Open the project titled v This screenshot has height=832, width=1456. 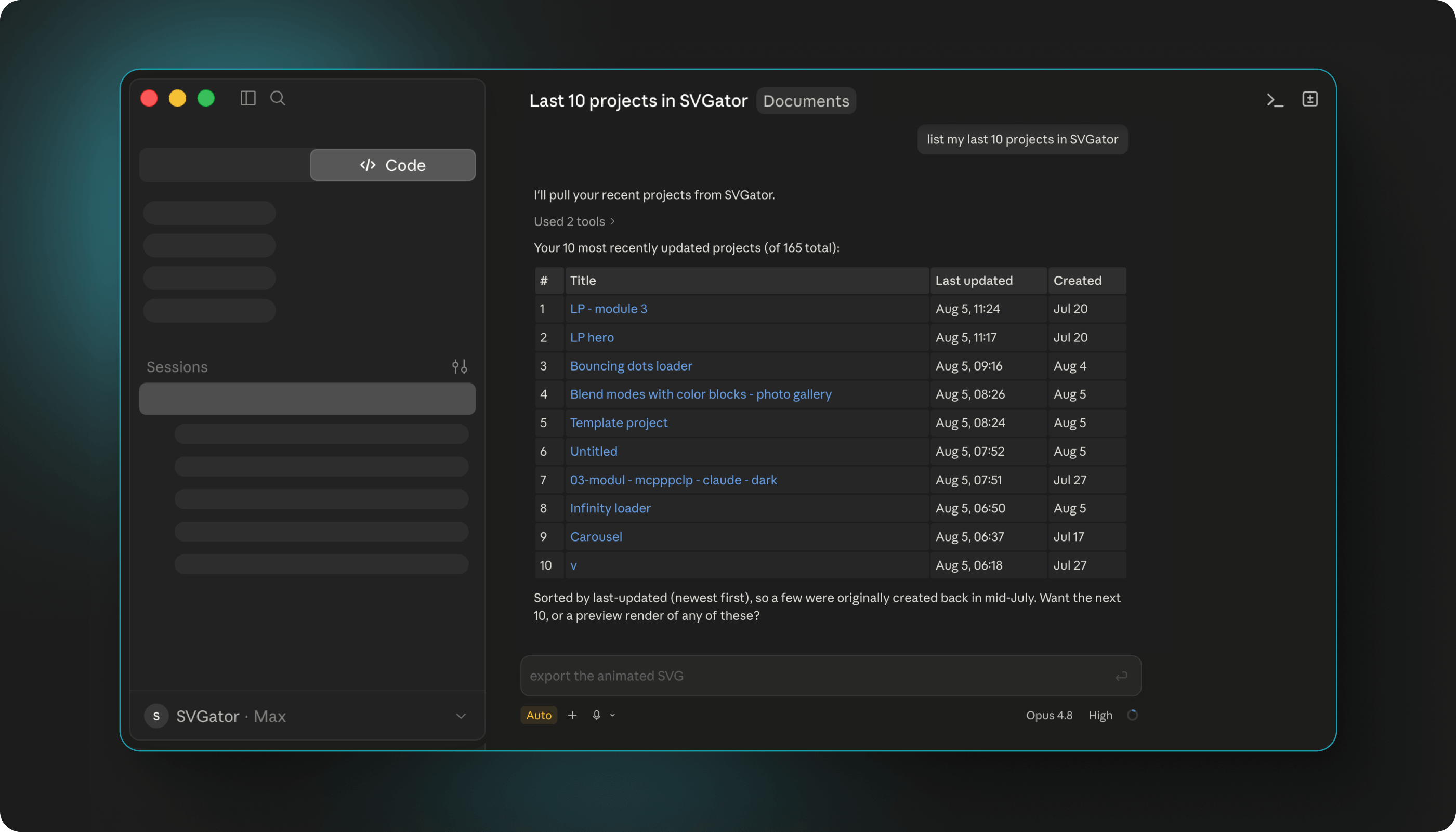point(573,566)
